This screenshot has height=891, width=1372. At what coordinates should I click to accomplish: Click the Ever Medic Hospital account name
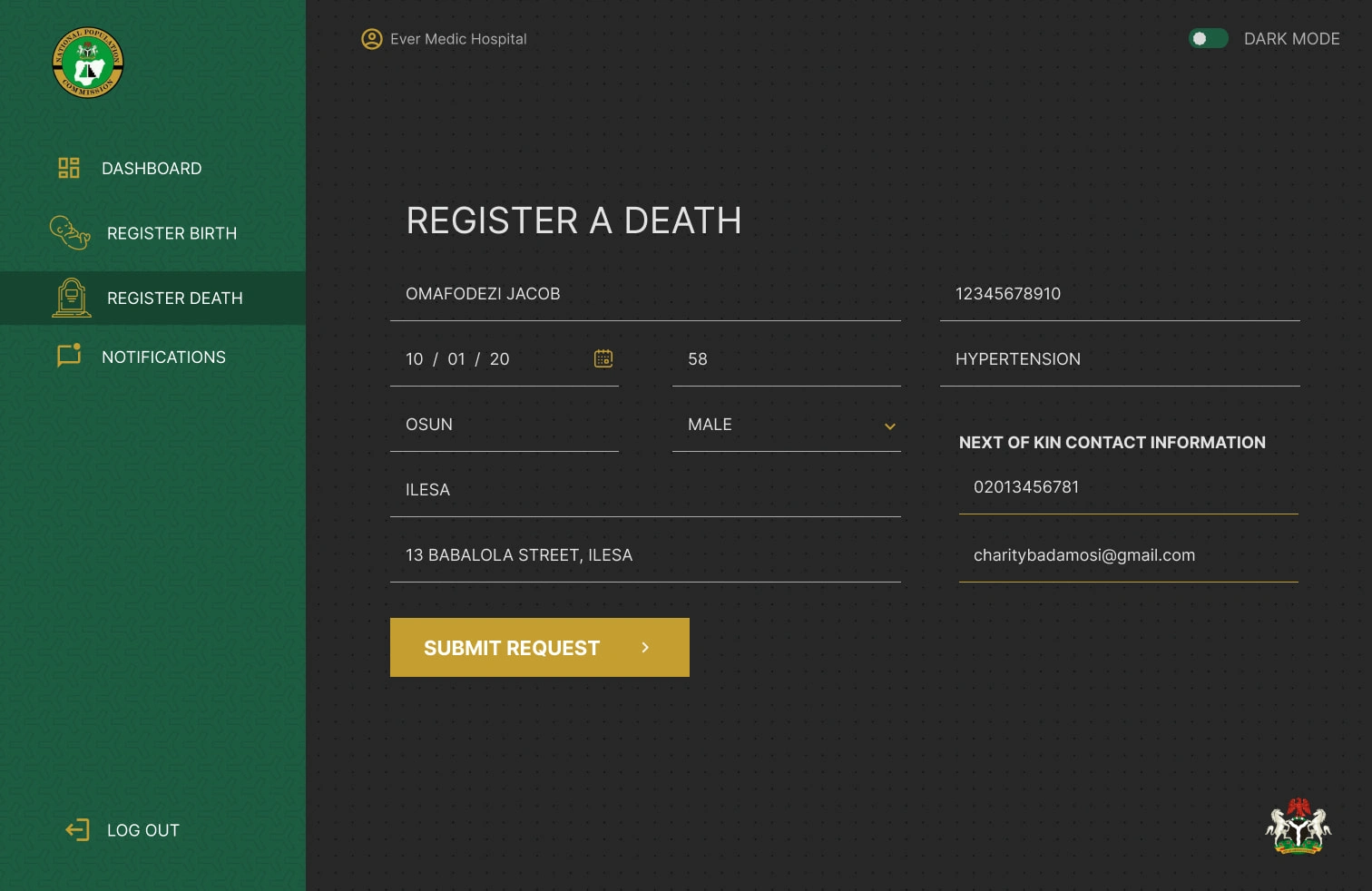pos(458,39)
